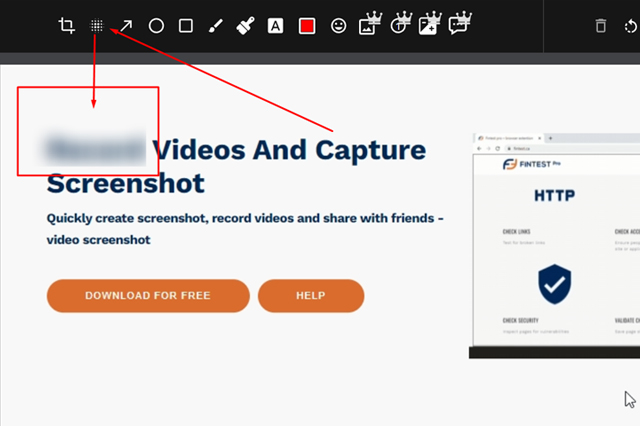
Task: Activate the Highlighter brush tool
Action: (x=245, y=26)
